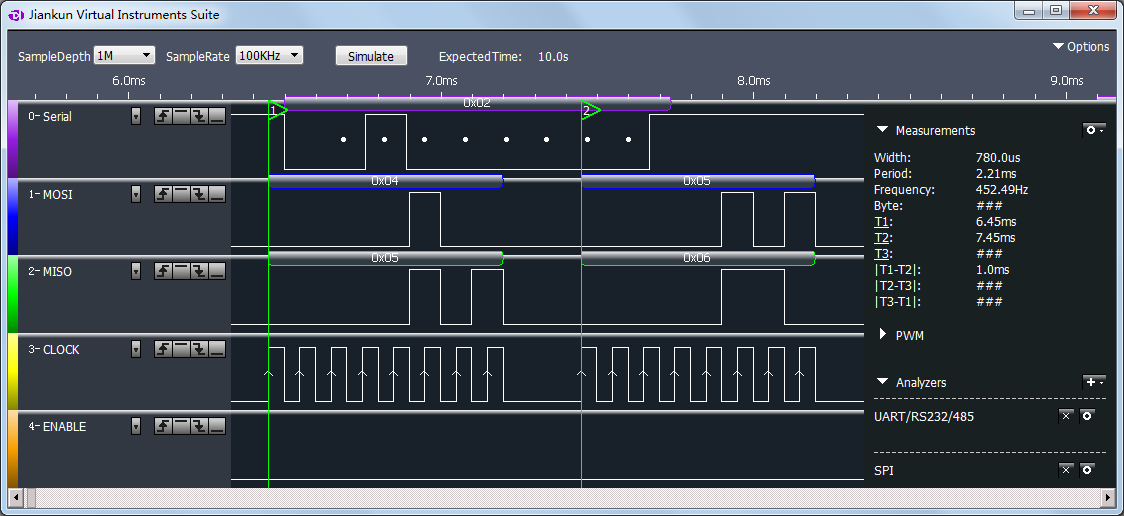Screen dimensions: 1124x516
Task: Open the Serial channel dropdown menu
Action: [136, 117]
